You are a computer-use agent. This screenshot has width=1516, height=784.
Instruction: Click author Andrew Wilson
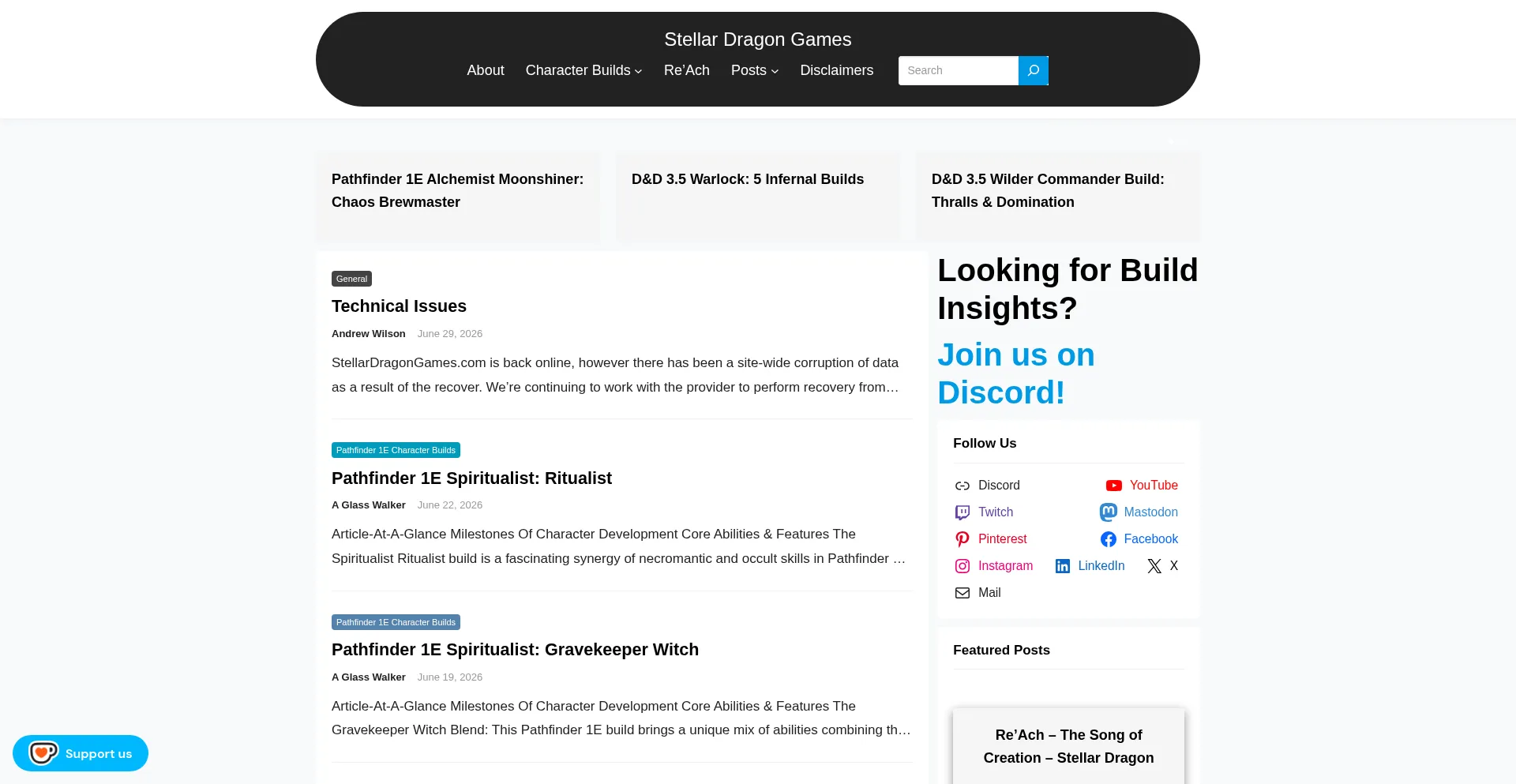click(368, 334)
